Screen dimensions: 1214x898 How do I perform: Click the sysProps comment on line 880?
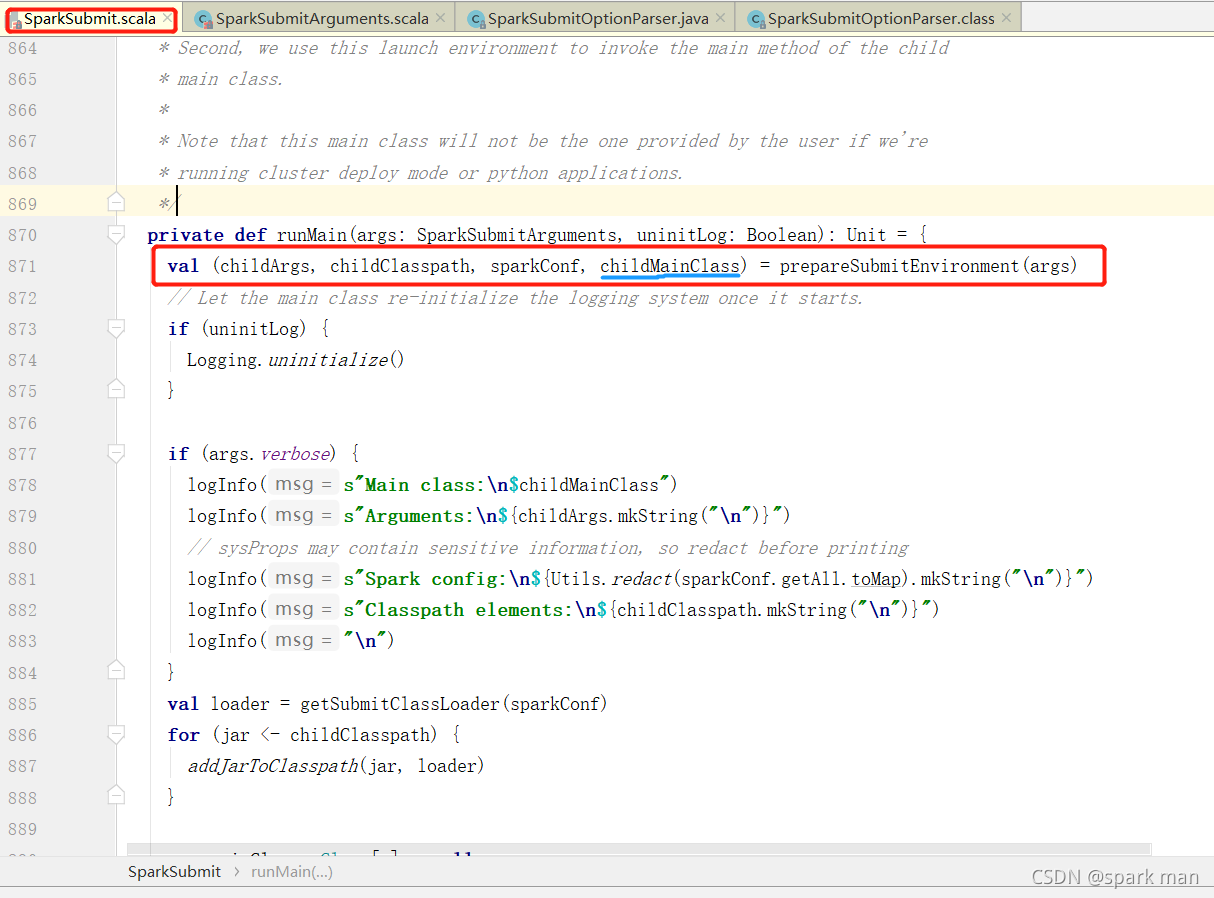click(548, 548)
